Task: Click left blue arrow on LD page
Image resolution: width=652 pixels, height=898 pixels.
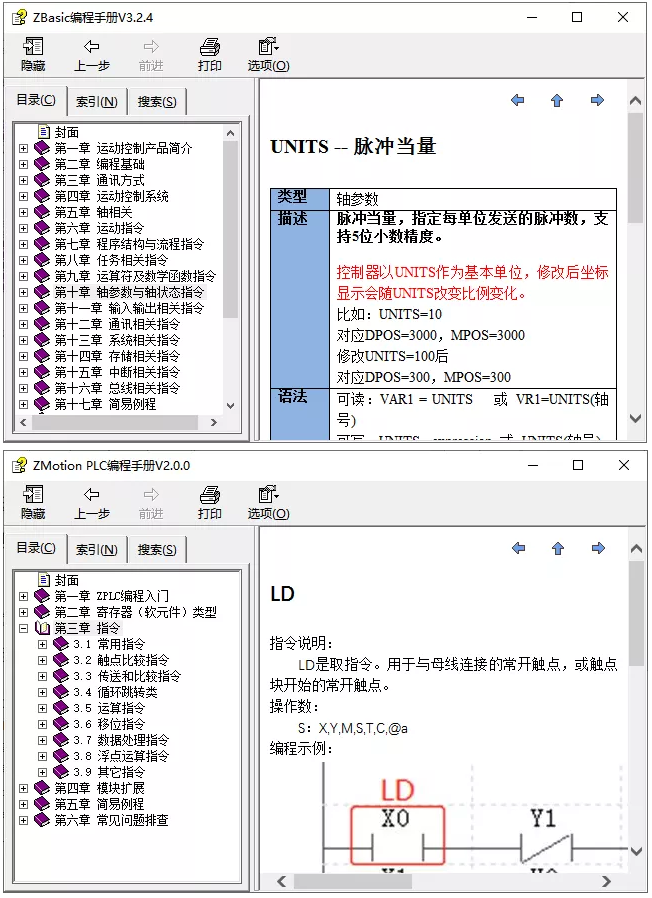Action: pyautogui.click(x=518, y=548)
